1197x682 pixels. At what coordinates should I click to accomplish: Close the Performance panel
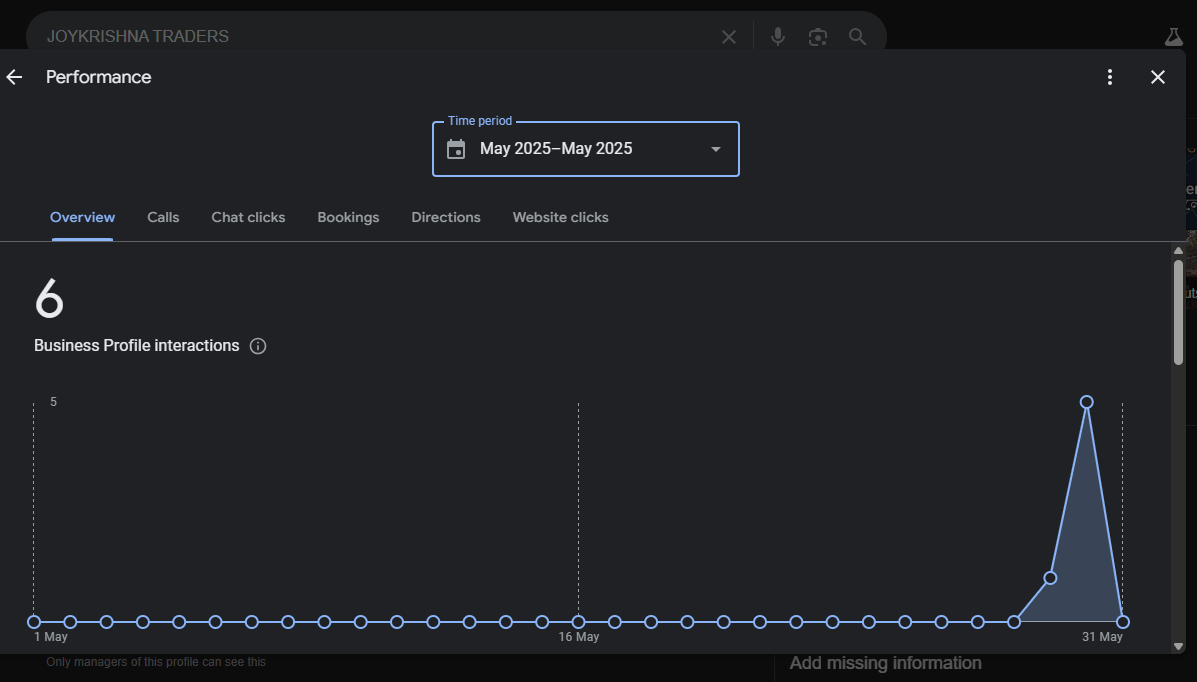(1158, 77)
